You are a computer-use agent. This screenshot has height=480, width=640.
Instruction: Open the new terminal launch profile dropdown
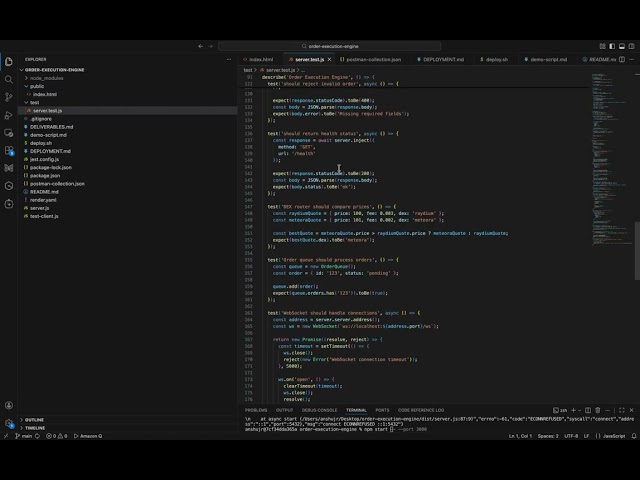(579, 410)
